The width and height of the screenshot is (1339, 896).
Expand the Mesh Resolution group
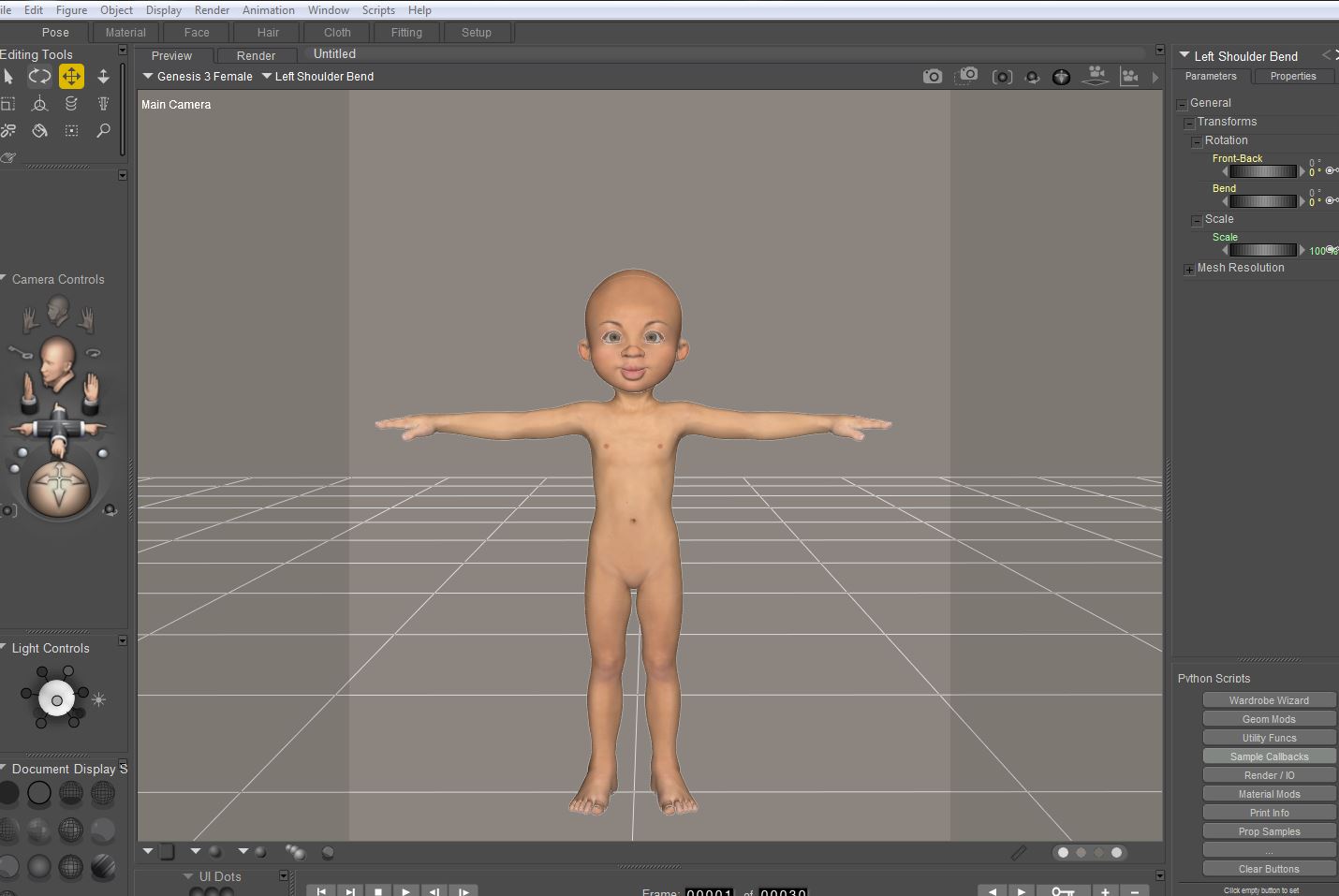tap(1189, 269)
